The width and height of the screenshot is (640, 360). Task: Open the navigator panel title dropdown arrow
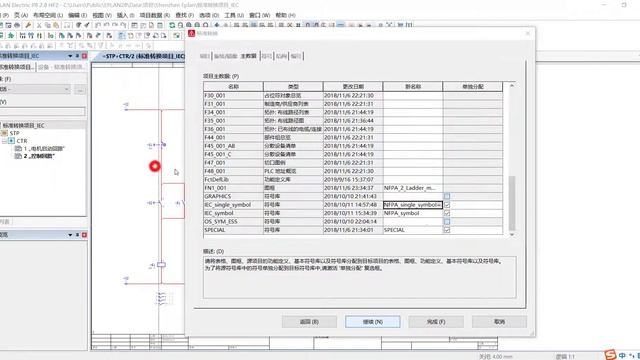coord(70,56)
